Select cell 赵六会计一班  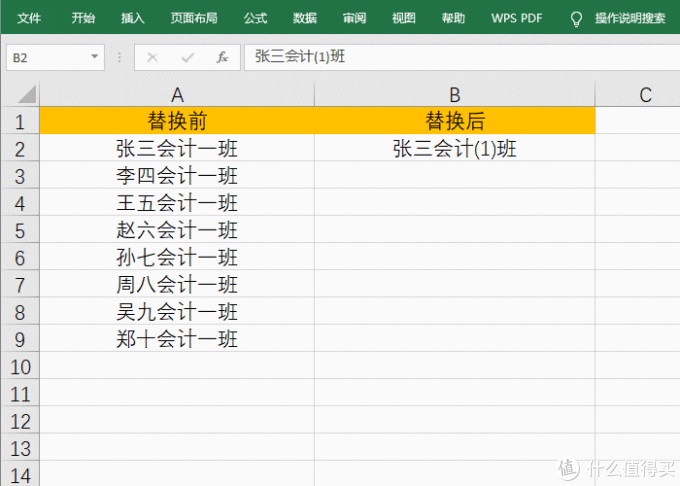click(x=177, y=230)
